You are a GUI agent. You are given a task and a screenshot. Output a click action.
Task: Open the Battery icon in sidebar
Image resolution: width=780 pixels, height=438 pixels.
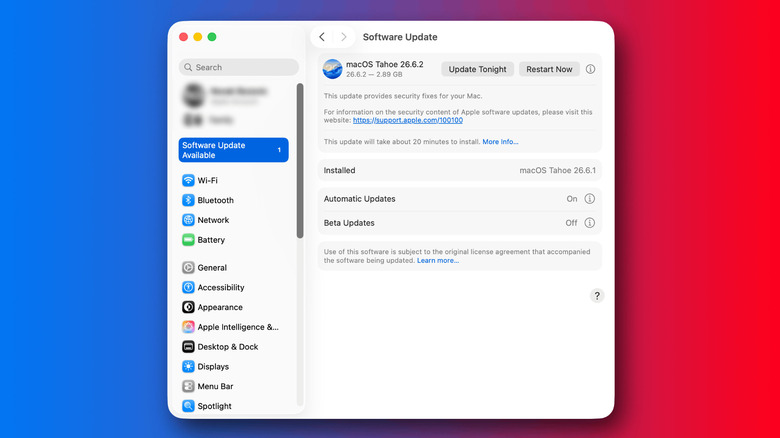coord(188,240)
